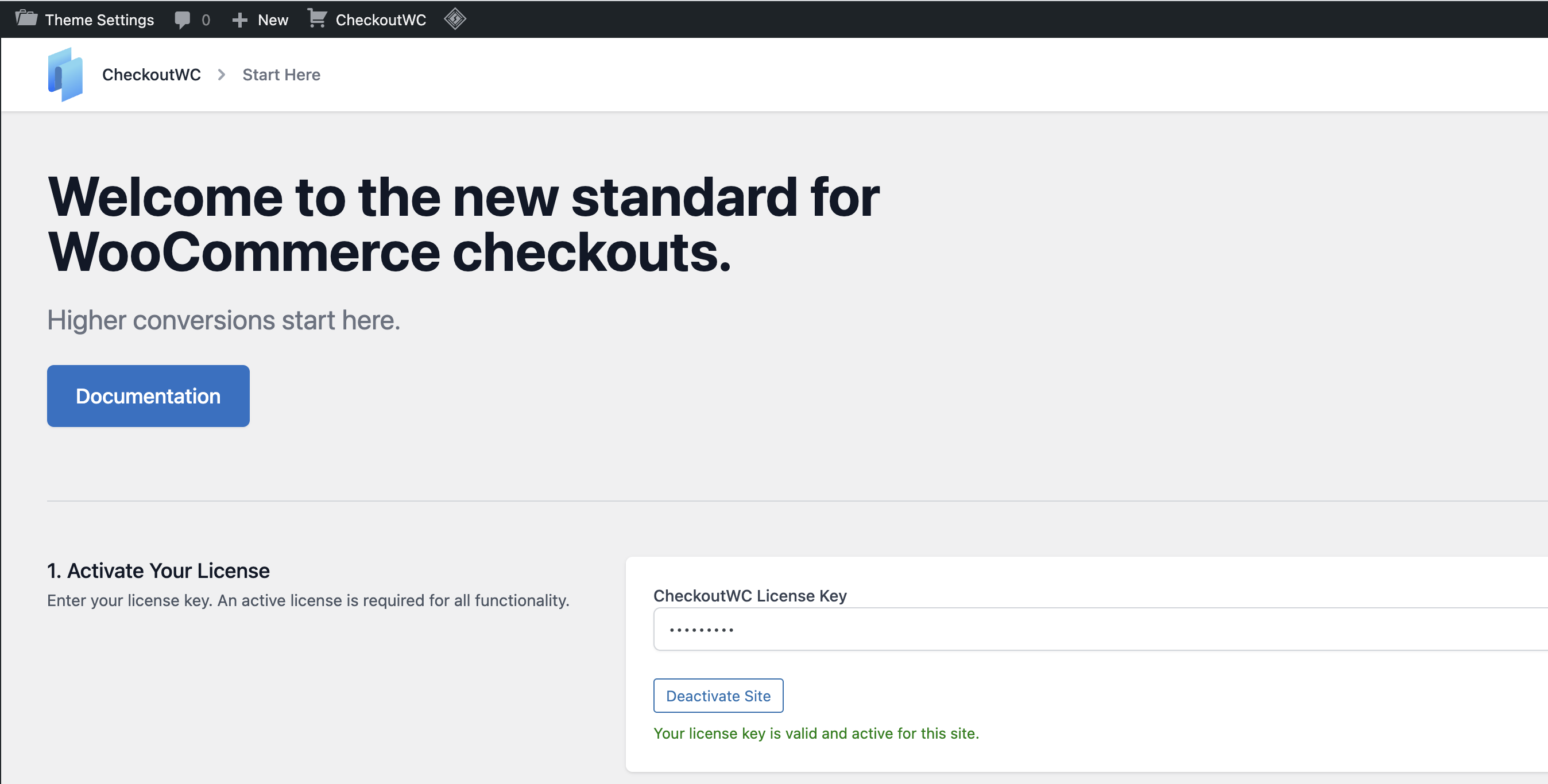Click the CheckoutWC License Key label
Viewport: 1548px width, 784px height.
tap(750, 595)
